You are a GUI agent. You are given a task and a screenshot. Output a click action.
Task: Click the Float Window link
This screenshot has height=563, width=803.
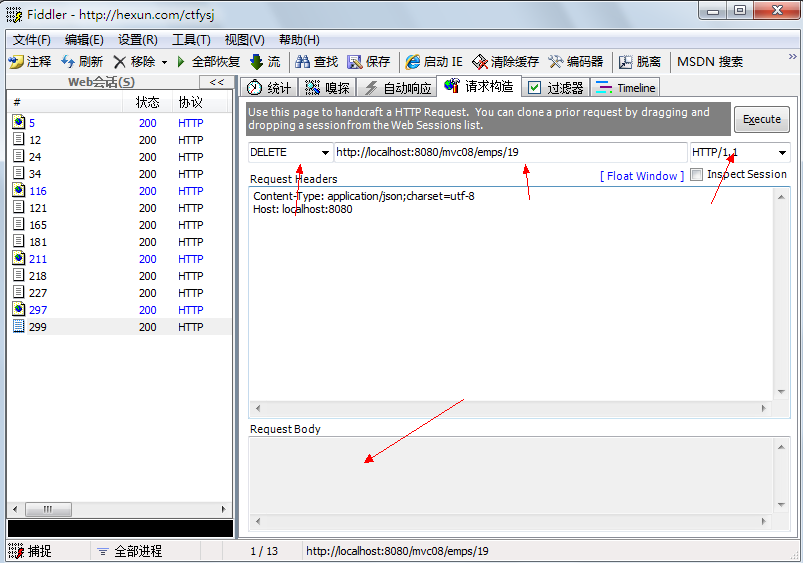click(642, 176)
